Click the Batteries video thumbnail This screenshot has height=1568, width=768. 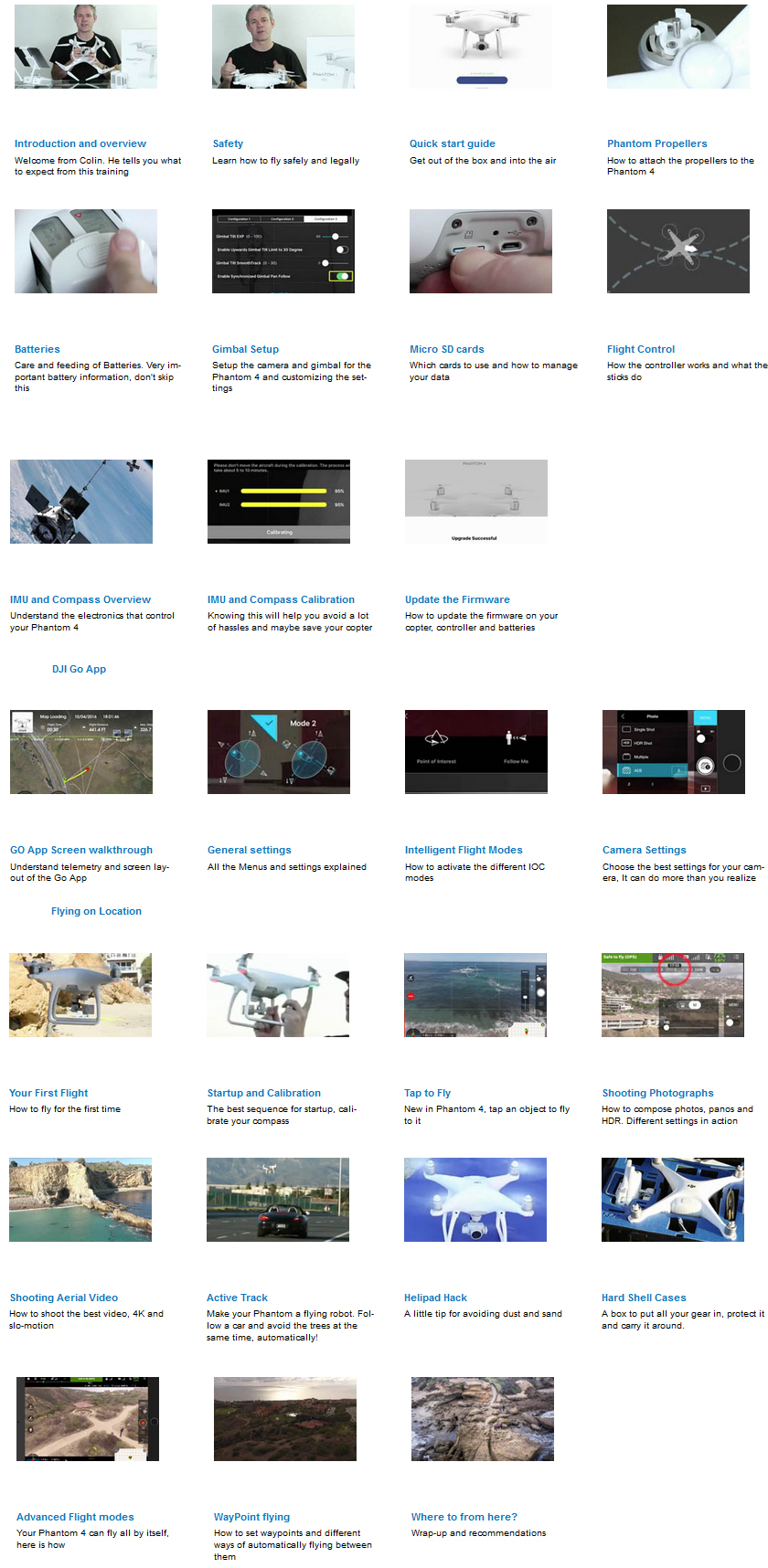pyautogui.click(x=86, y=251)
